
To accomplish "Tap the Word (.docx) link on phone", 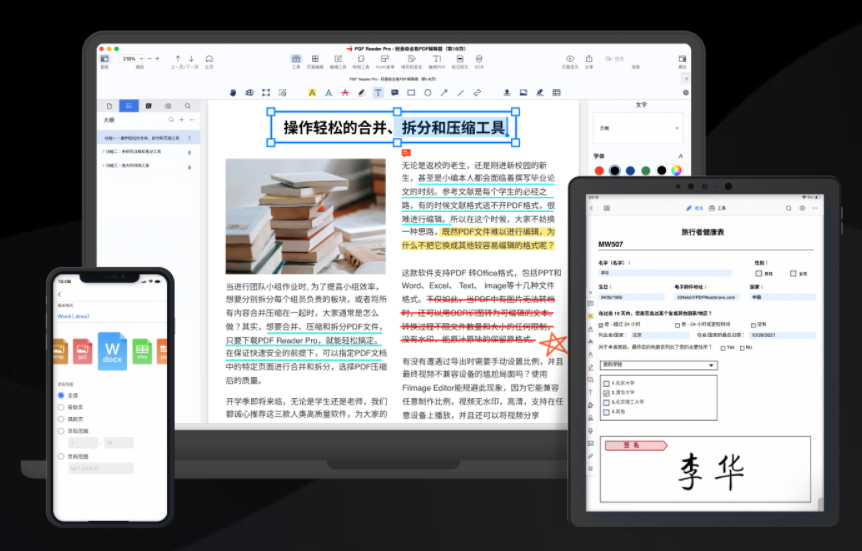I will tap(73, 316).
